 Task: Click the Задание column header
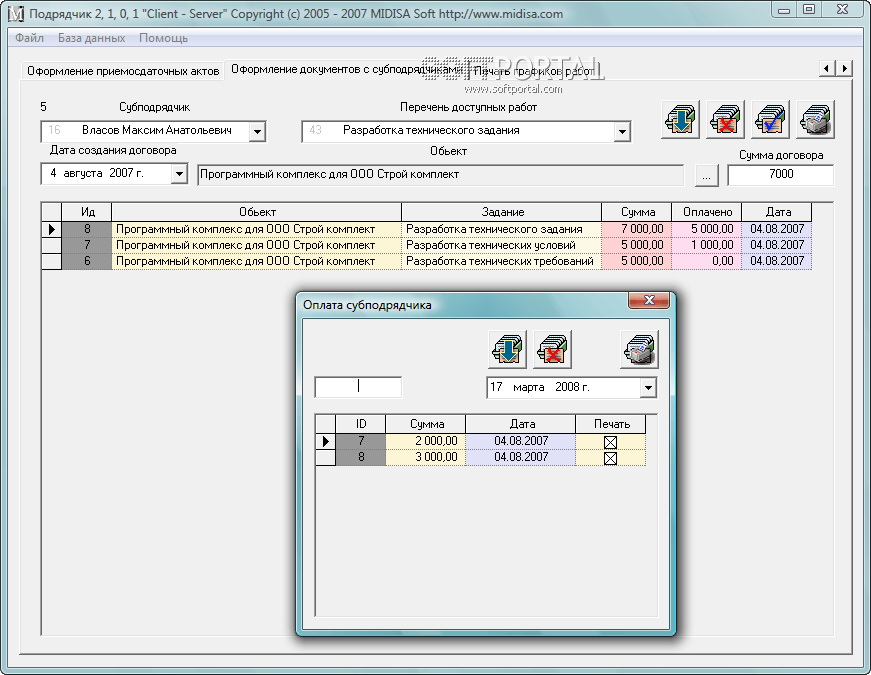click(502, 212)
